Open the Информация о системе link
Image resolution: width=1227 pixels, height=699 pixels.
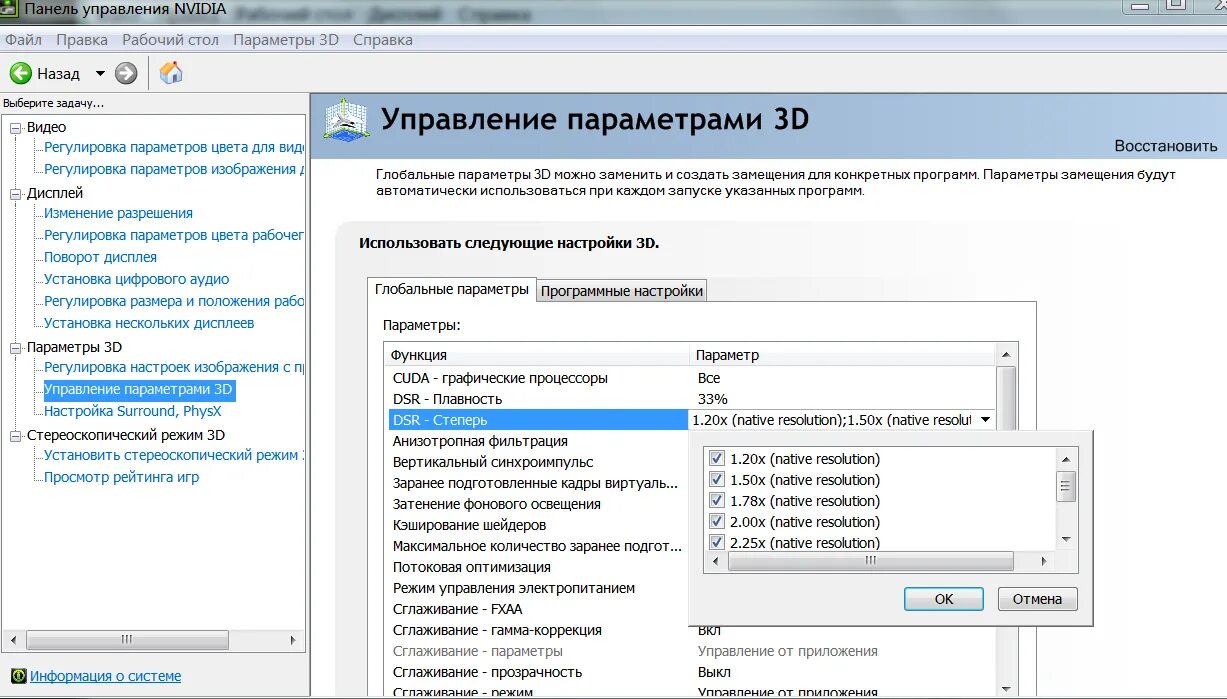click(106, 676)
